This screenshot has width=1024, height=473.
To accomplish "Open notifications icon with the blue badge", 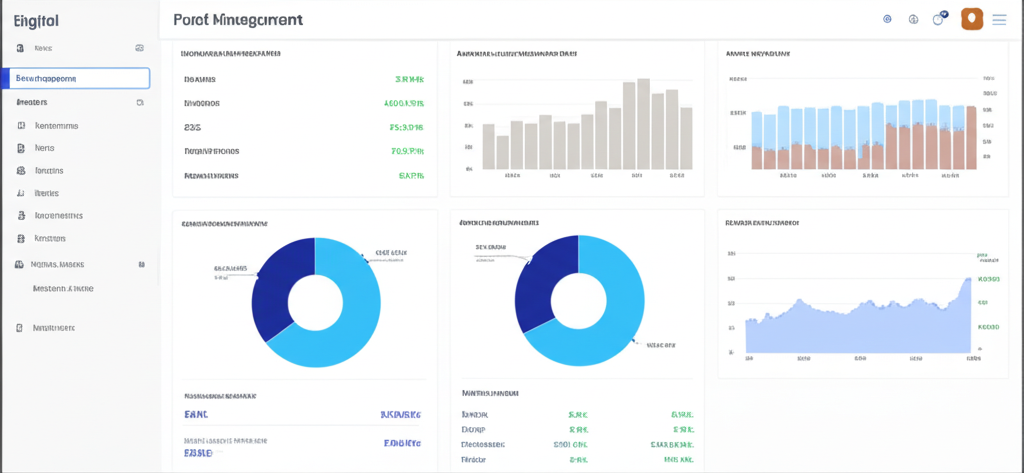I will click(x=940, y=19).
